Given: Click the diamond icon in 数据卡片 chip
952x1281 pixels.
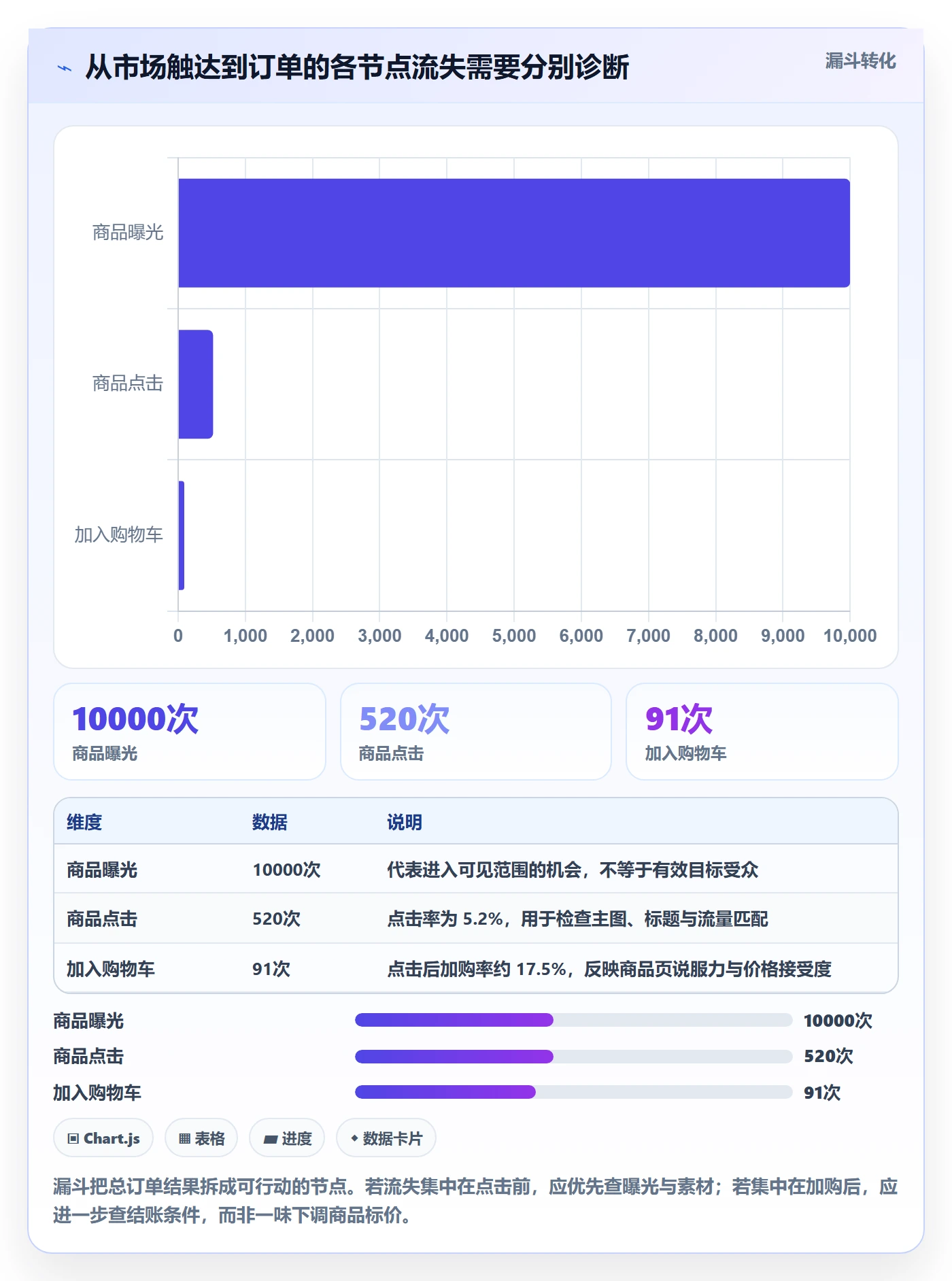Looking at the screenshot, I should coord(354,1138).
